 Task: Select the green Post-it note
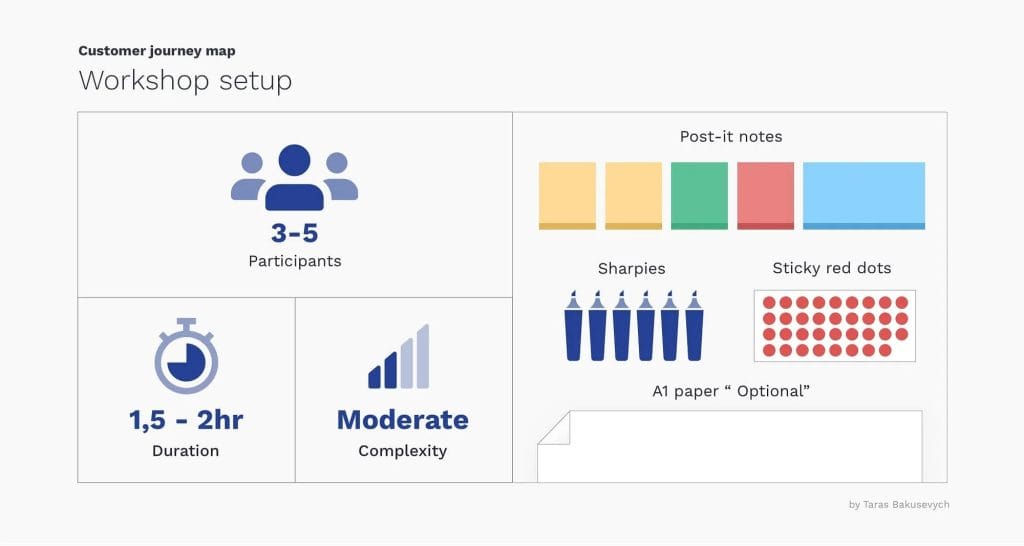pos(699,196)
